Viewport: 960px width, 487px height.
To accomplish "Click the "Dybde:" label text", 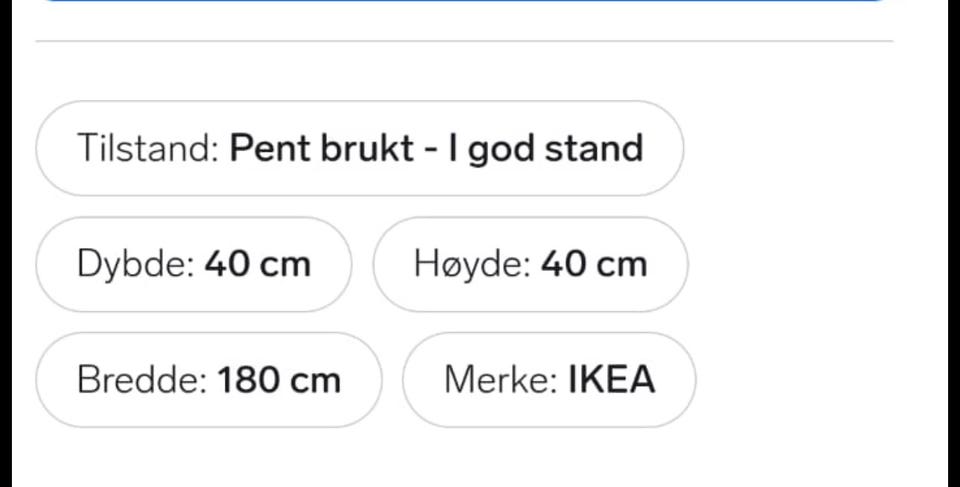I will tap(135, 264).
